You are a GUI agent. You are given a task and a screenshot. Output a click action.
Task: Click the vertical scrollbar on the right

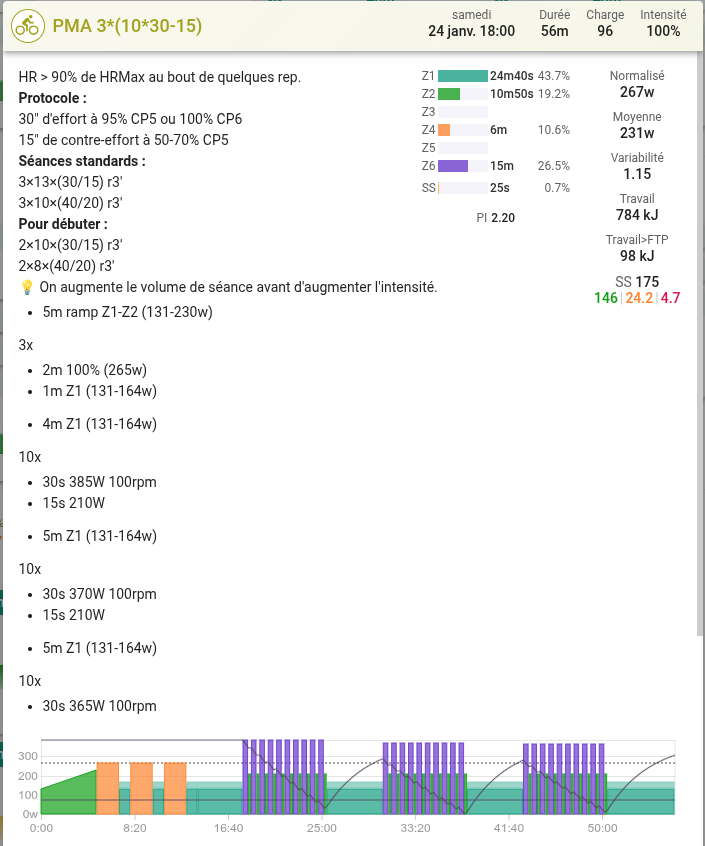pos(699,350)
